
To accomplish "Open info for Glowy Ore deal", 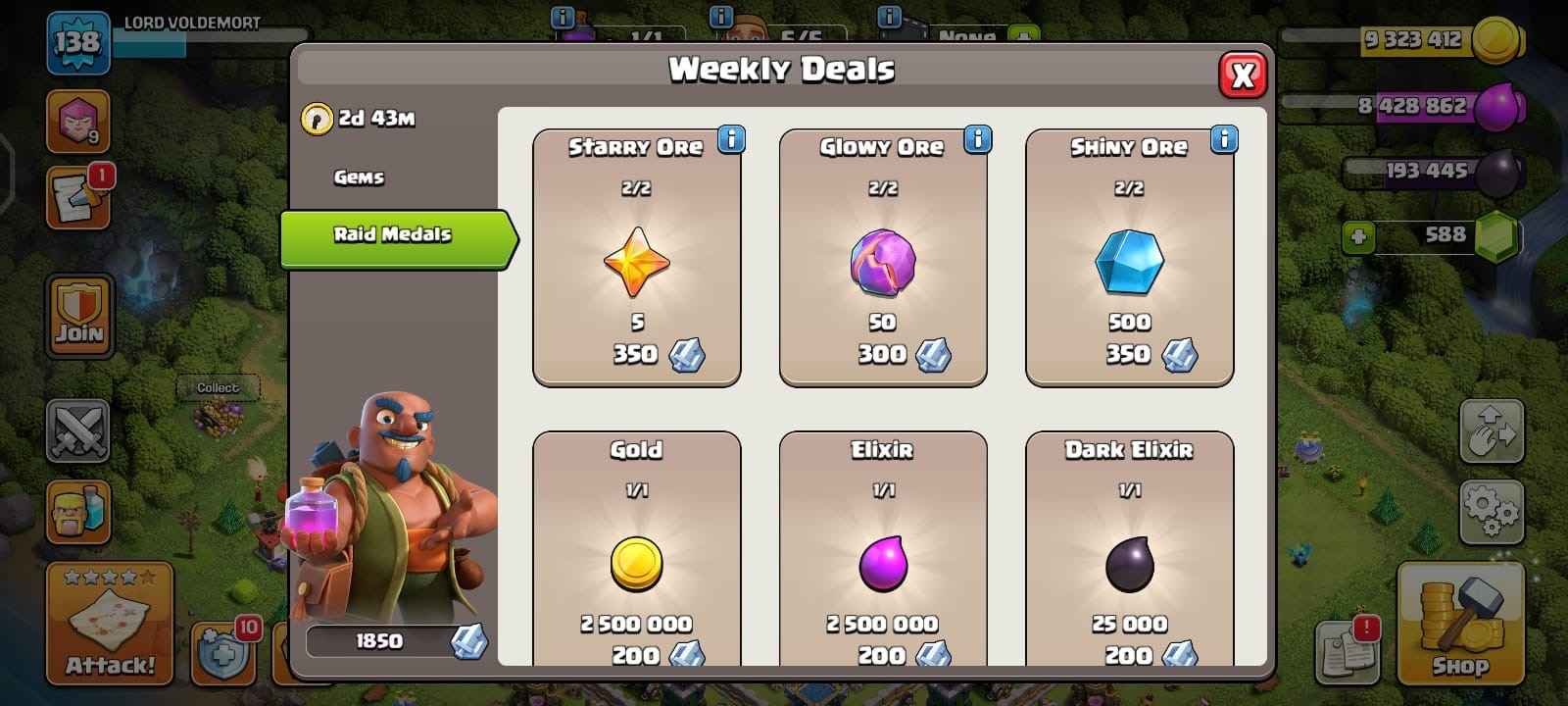I will (978, 139).
